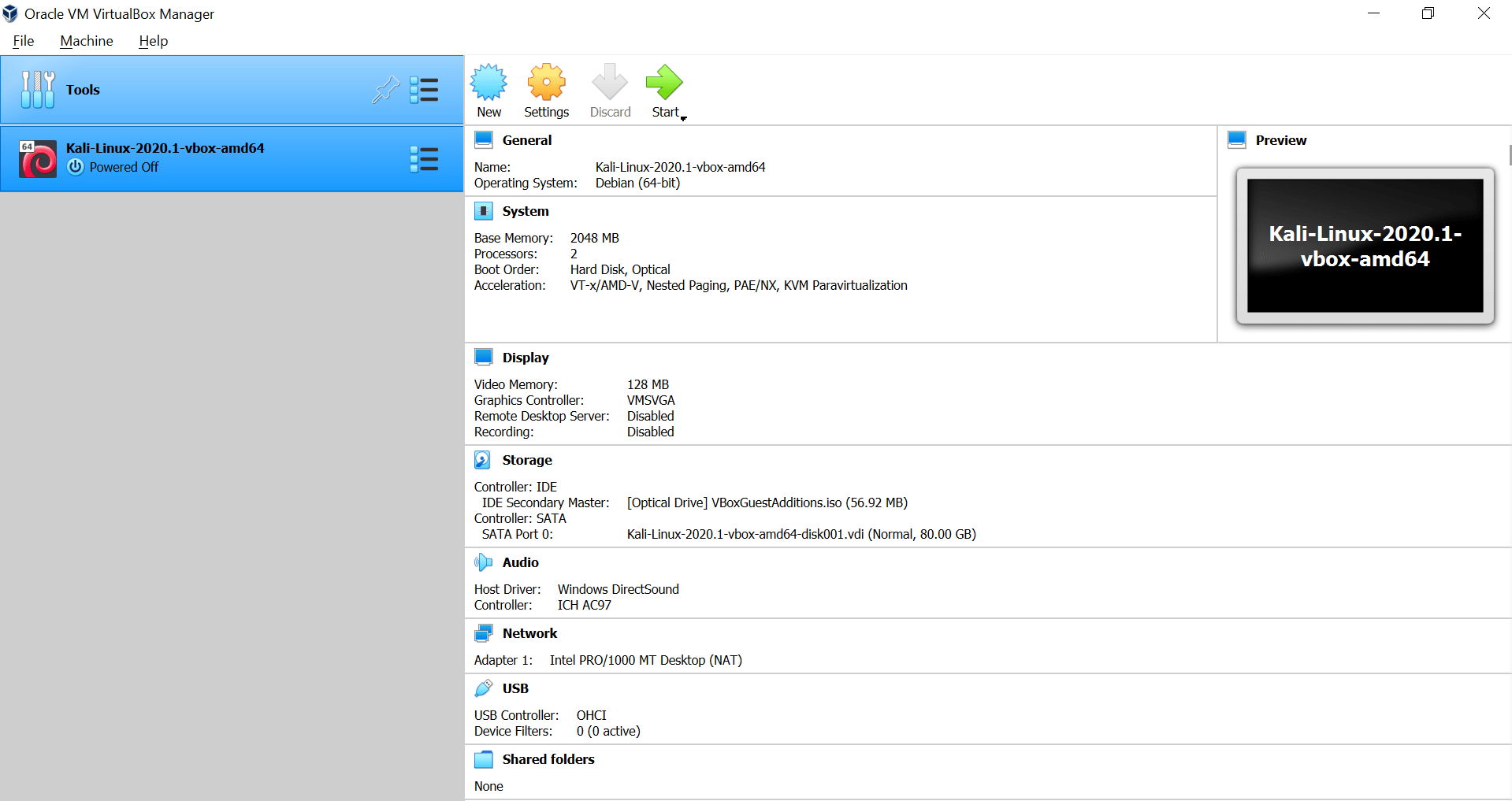1512x801 pixels.
Task: Select the Kali-Linux-2020.1-vbox-amd64 machine entry
Action: 232,158
